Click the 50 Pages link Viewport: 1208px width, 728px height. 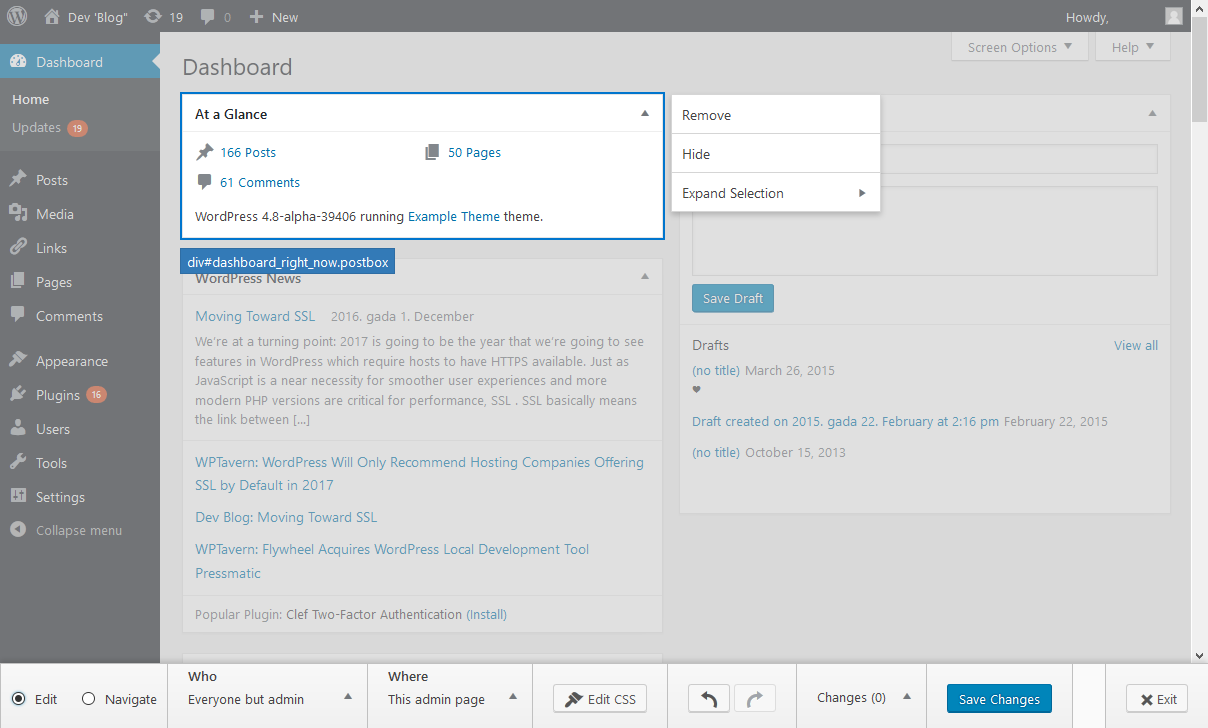coord(474,153)
